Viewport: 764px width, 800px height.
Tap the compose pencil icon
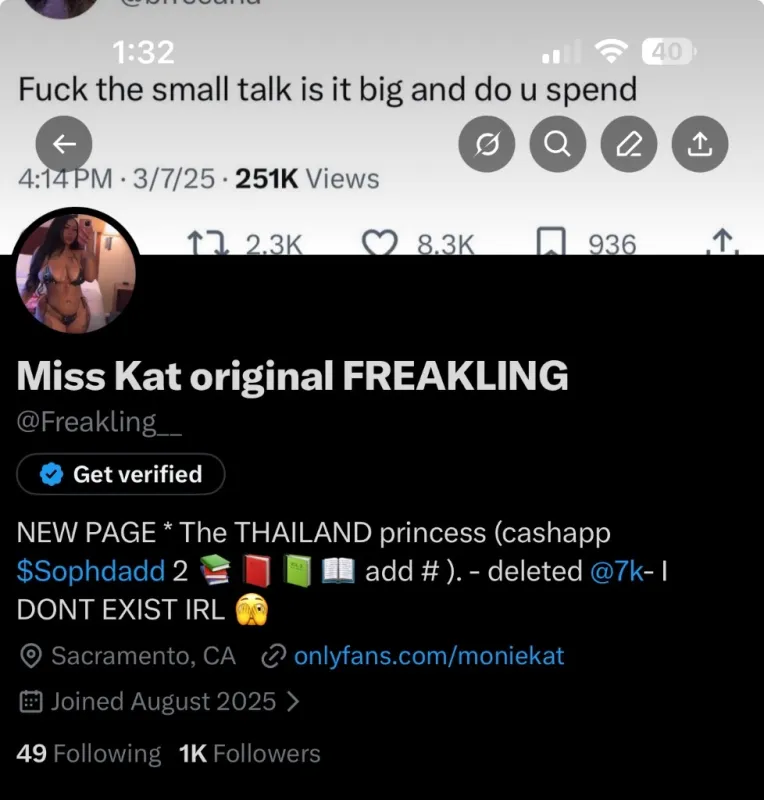pos(628,145)
